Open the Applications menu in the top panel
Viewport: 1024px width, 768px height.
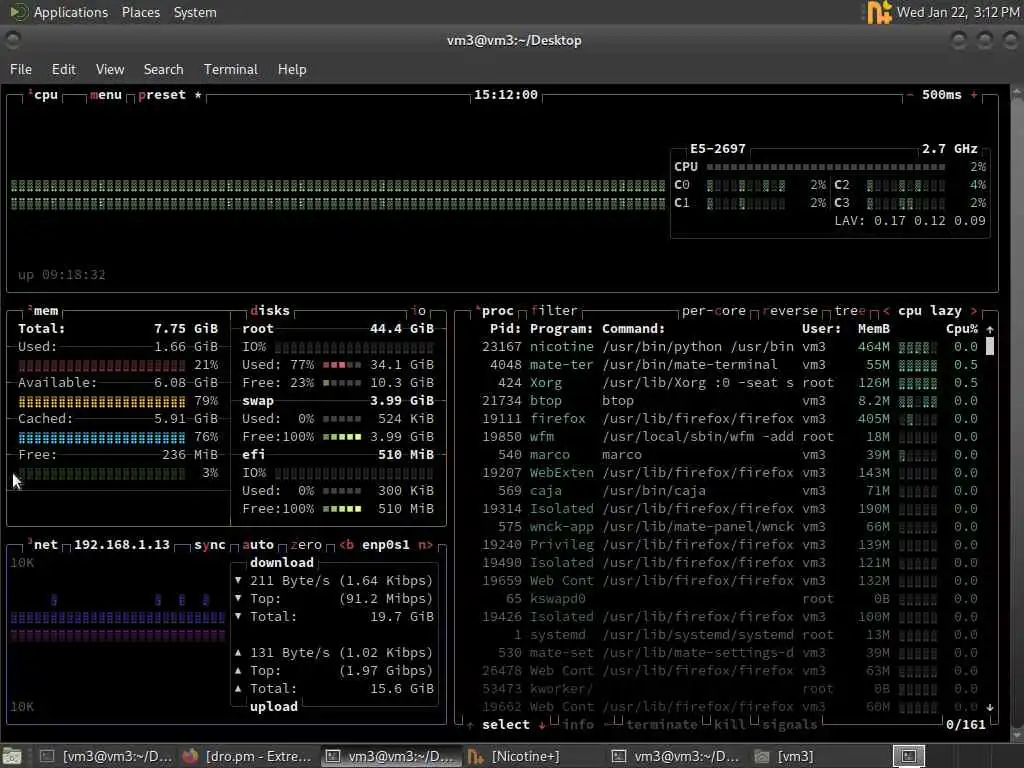point(71,12)
